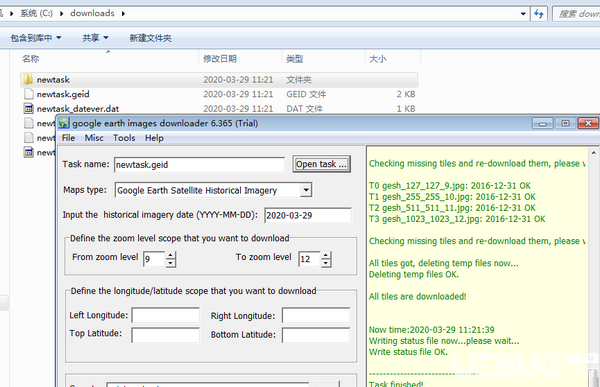Select the newtask.geid file icon
Image resolution: width=600 pixels, height=387 pixels.
[x=29, y=94]
